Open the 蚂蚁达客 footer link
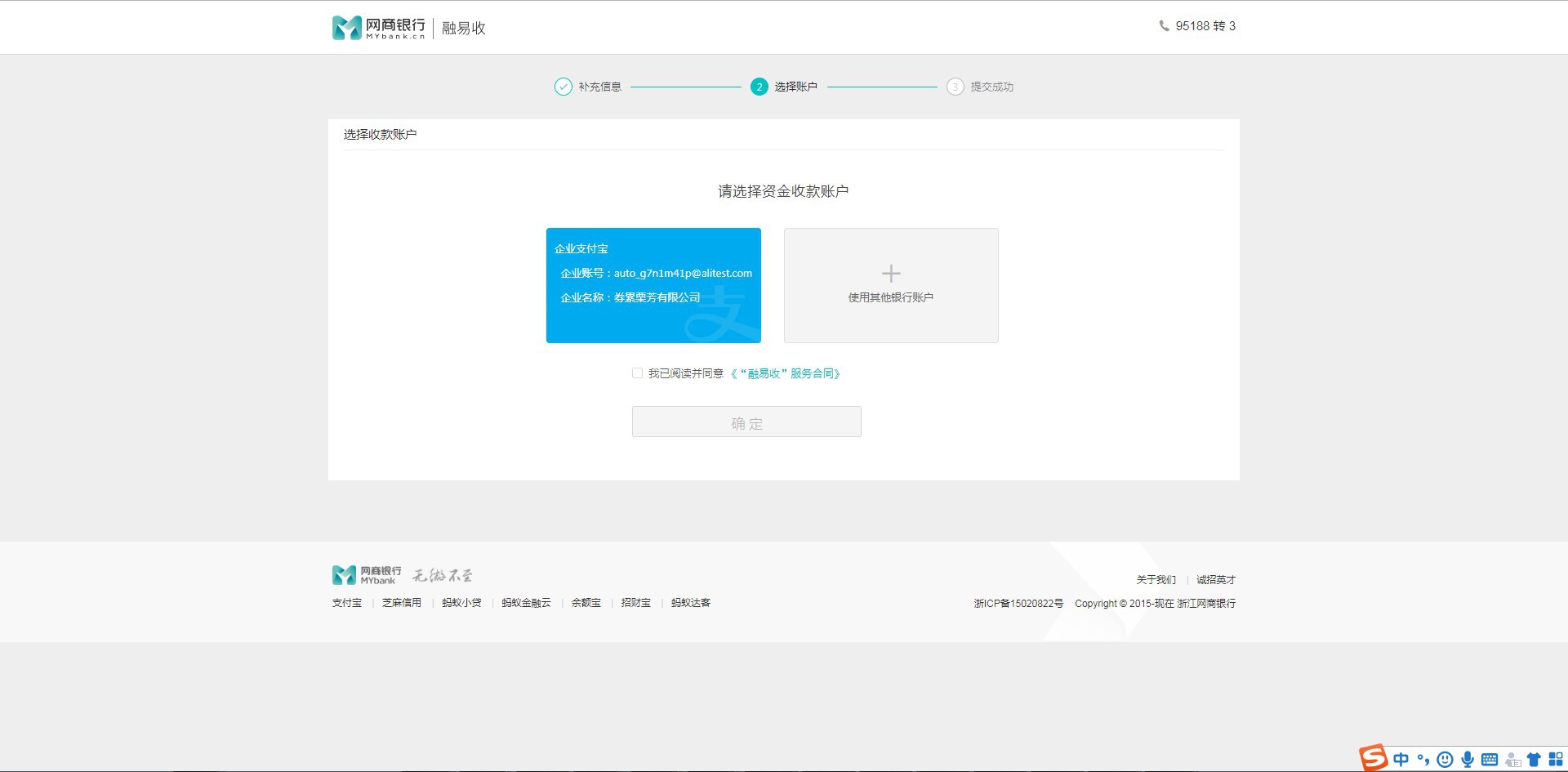Screen dimensions: 1568x772 [691, 603]
